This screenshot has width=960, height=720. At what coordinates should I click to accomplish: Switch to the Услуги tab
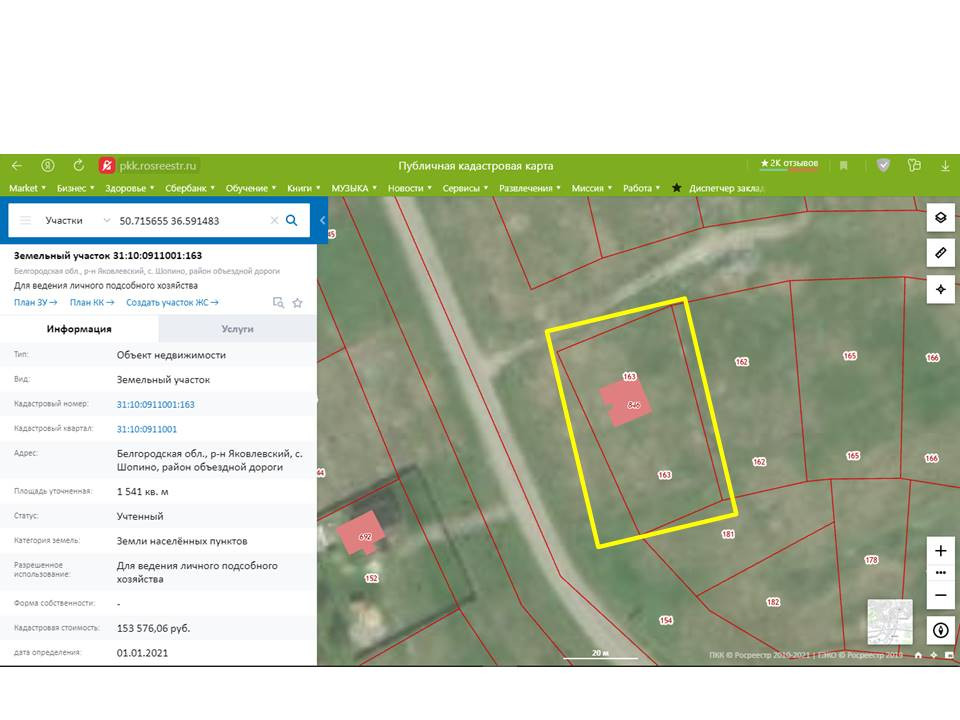pos(237,328)
